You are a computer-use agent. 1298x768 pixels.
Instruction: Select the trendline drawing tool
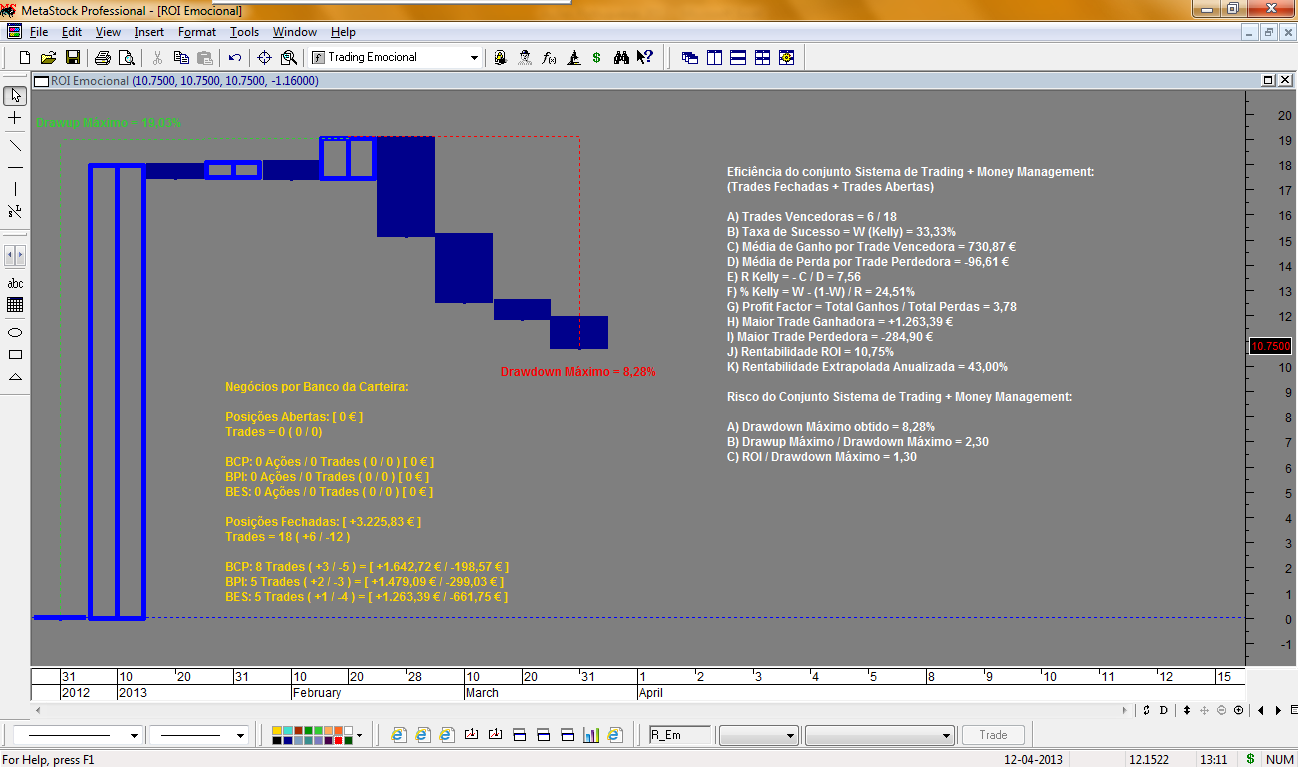coord(15,146)
